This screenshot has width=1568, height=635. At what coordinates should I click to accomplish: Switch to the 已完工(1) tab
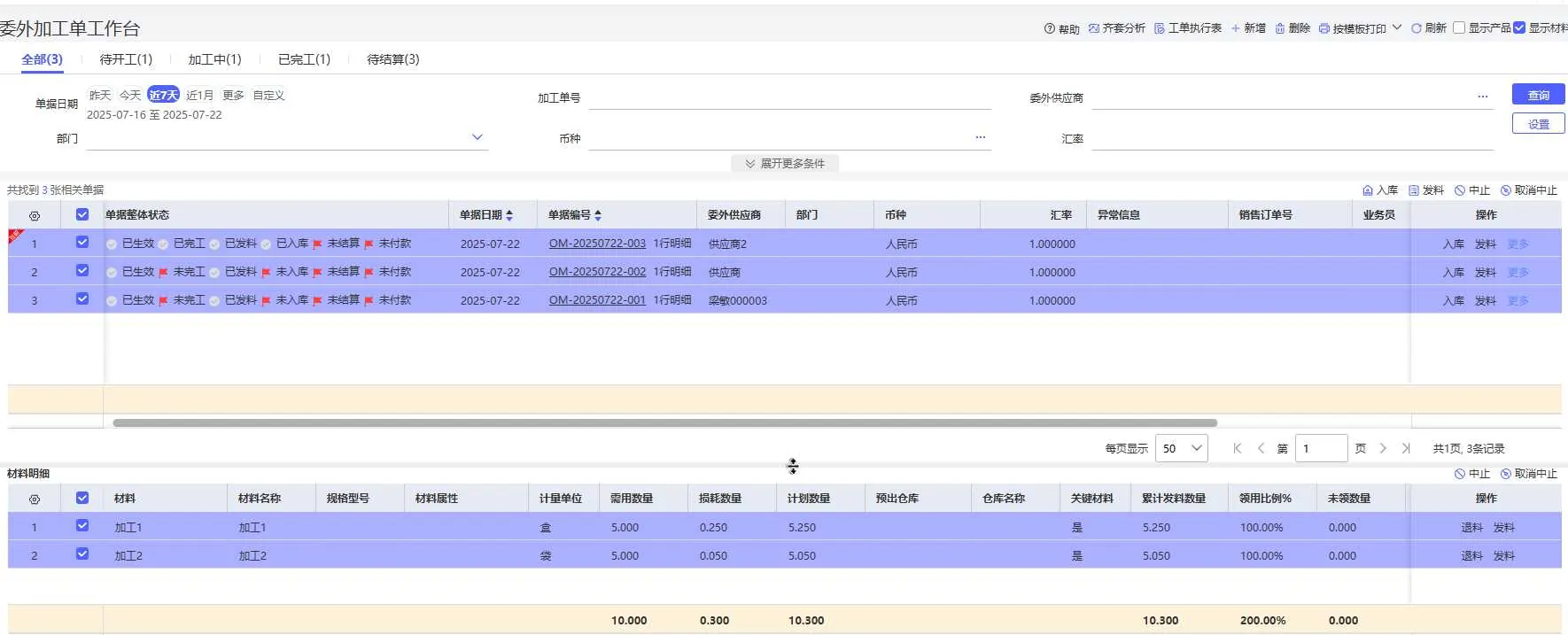304,59
